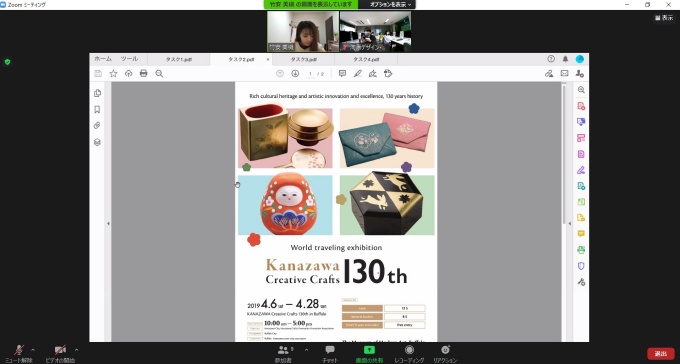Switch to タスク4.pdf tab
Screen dimensions: 680x364
click(x=366, y=59)
